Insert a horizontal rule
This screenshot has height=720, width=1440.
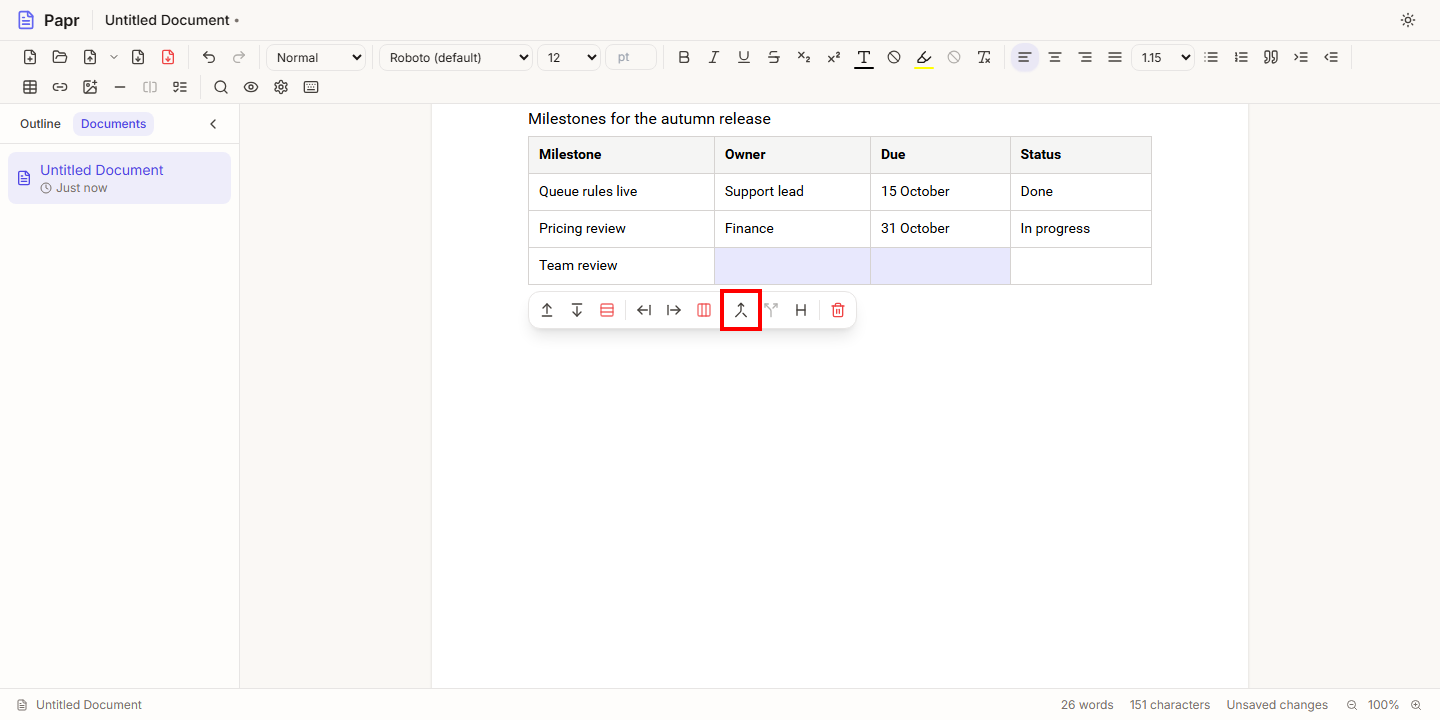tap(120, 87)
